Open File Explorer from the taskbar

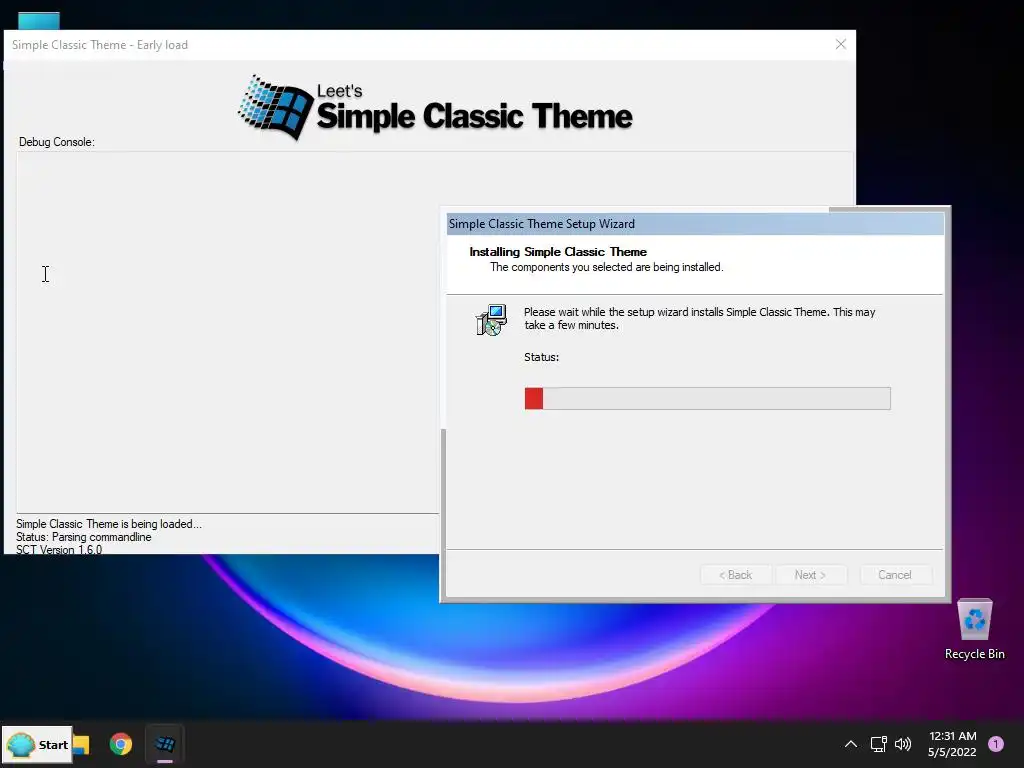tap(82, 744)
